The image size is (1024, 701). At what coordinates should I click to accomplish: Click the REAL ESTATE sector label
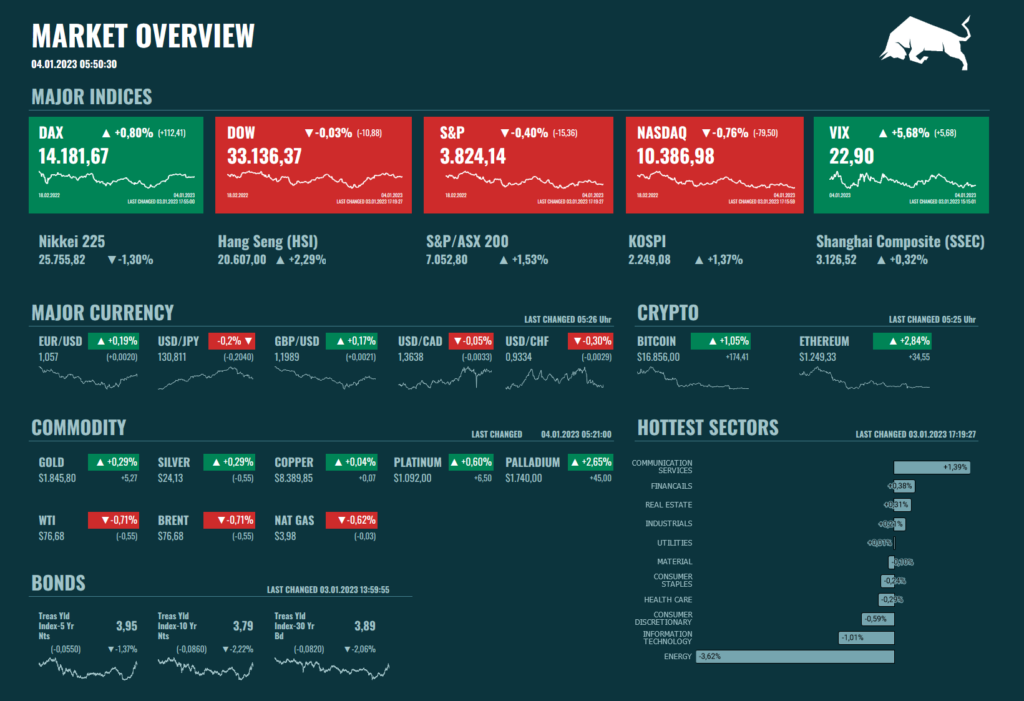point(668,505)
